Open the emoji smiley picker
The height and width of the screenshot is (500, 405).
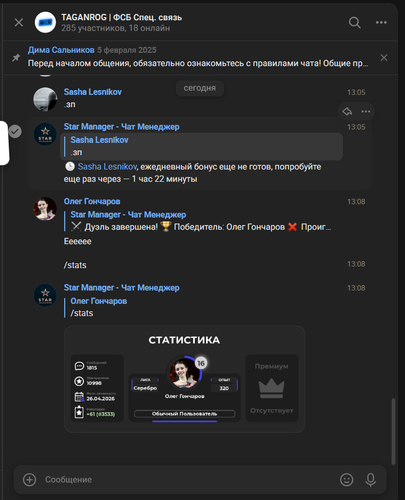click(x=347, y=480)
